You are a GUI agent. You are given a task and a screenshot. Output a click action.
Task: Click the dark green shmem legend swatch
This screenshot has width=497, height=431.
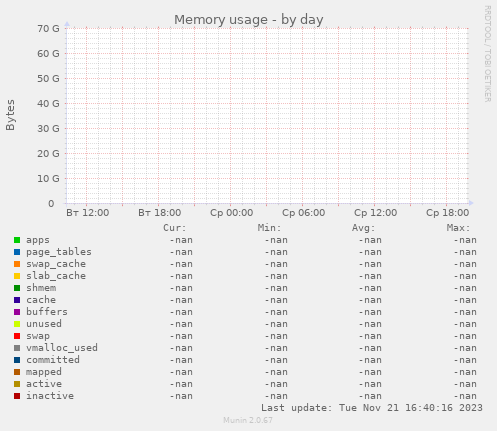click(x=17, y=288)
